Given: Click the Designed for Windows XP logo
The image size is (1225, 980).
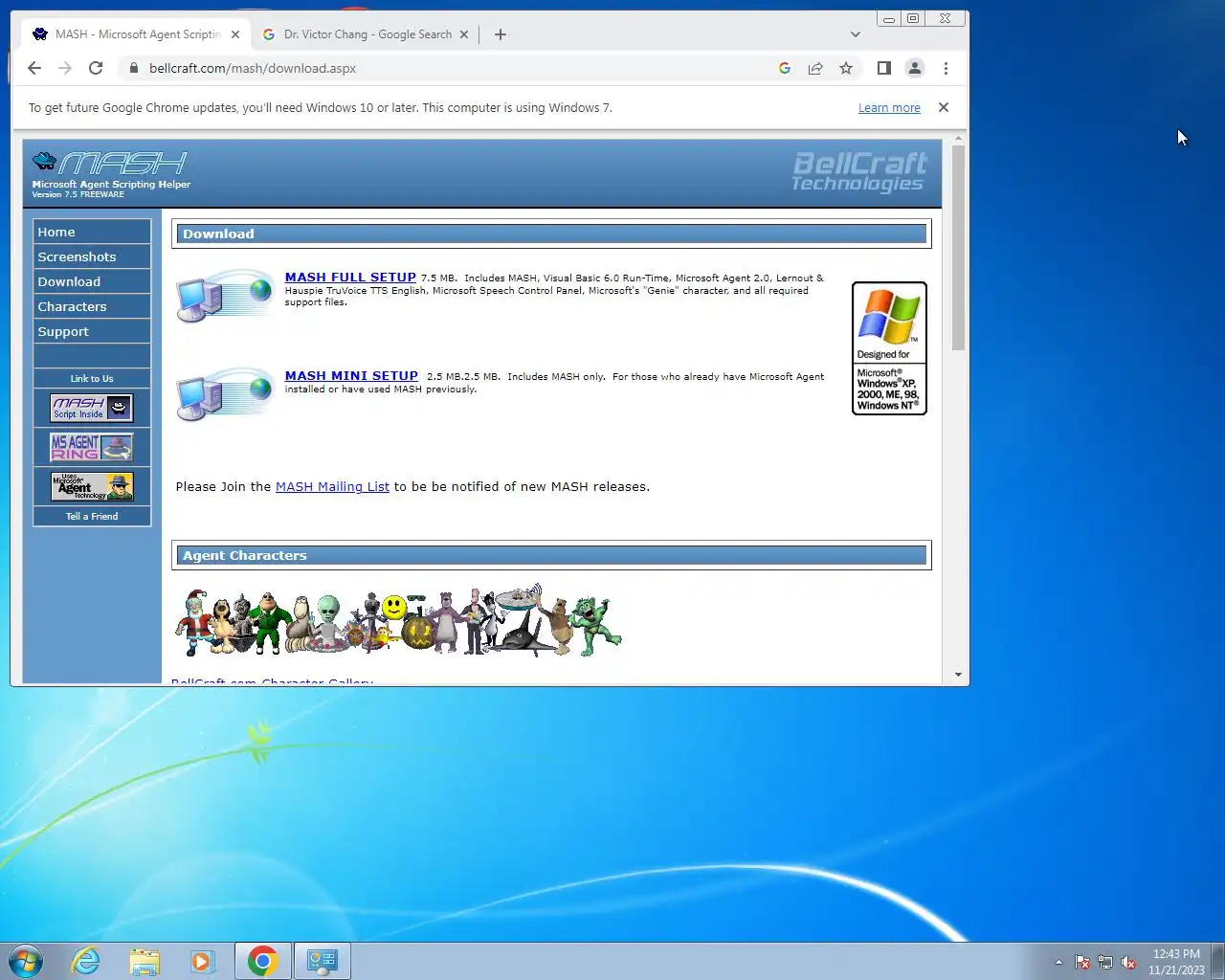Looking at the screenshot, I should click(x=889, y=348).
